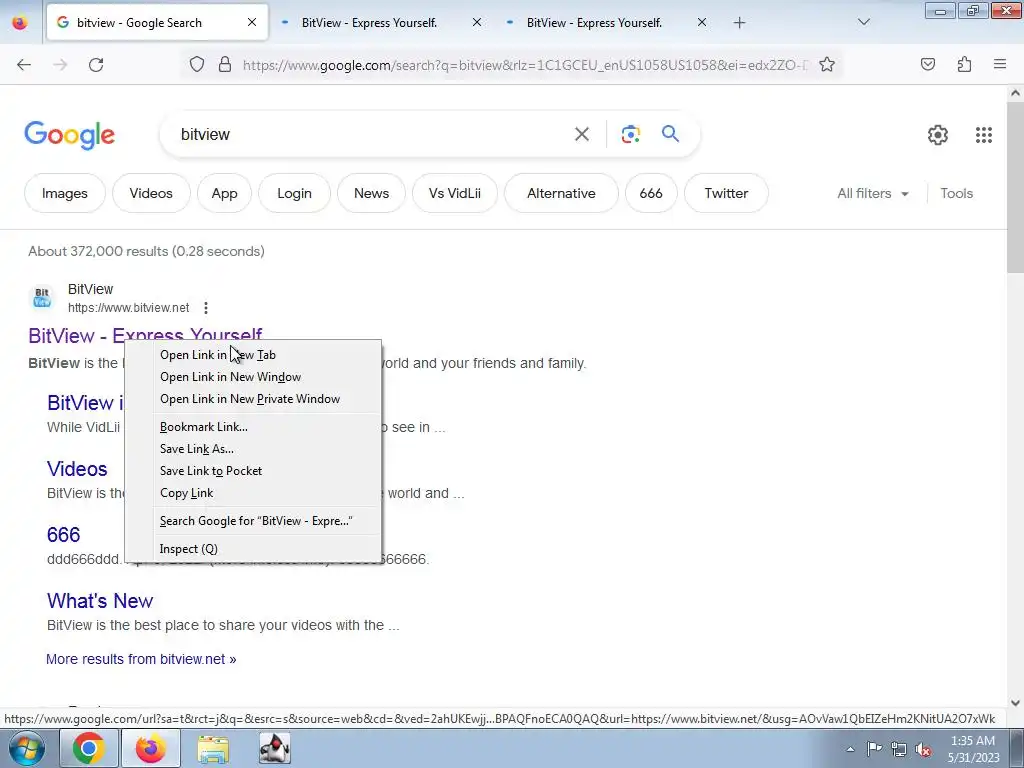Bookmark this page with the star icon
The width and height of the screenshot is (1024, 768).
click(x=827, y=65)
